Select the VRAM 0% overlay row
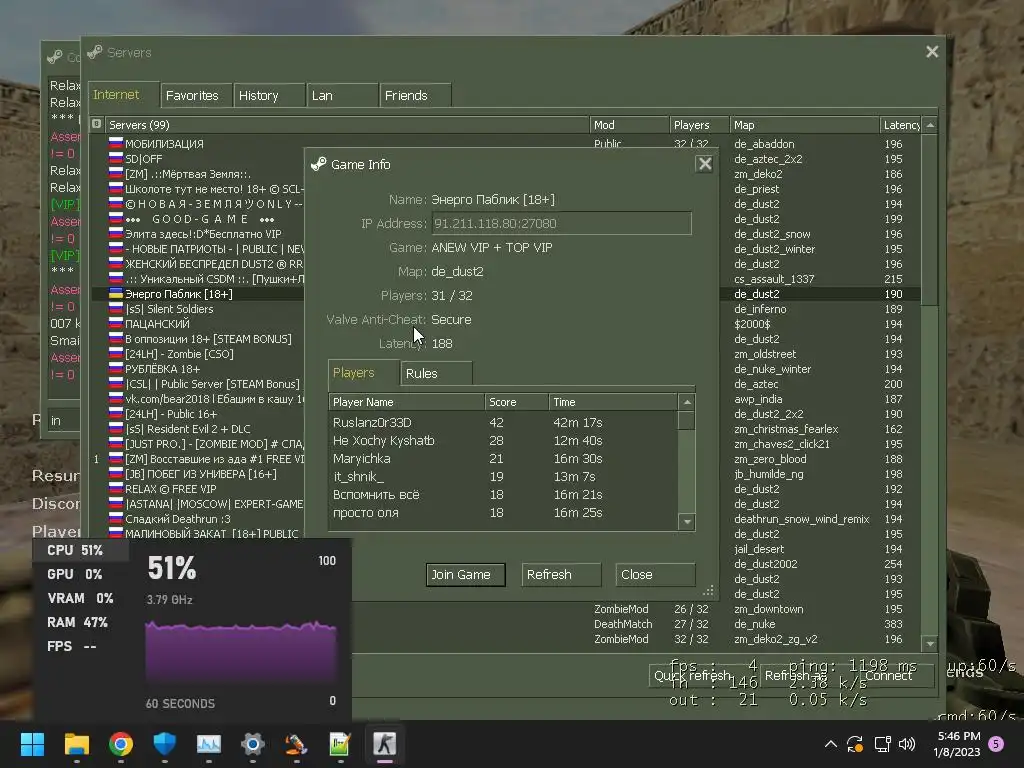 80,598
